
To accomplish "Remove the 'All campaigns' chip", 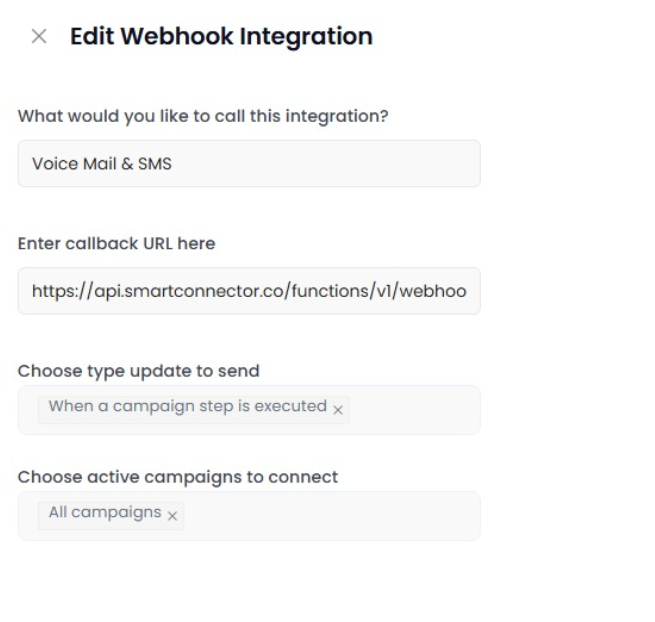I will (172, 516).
